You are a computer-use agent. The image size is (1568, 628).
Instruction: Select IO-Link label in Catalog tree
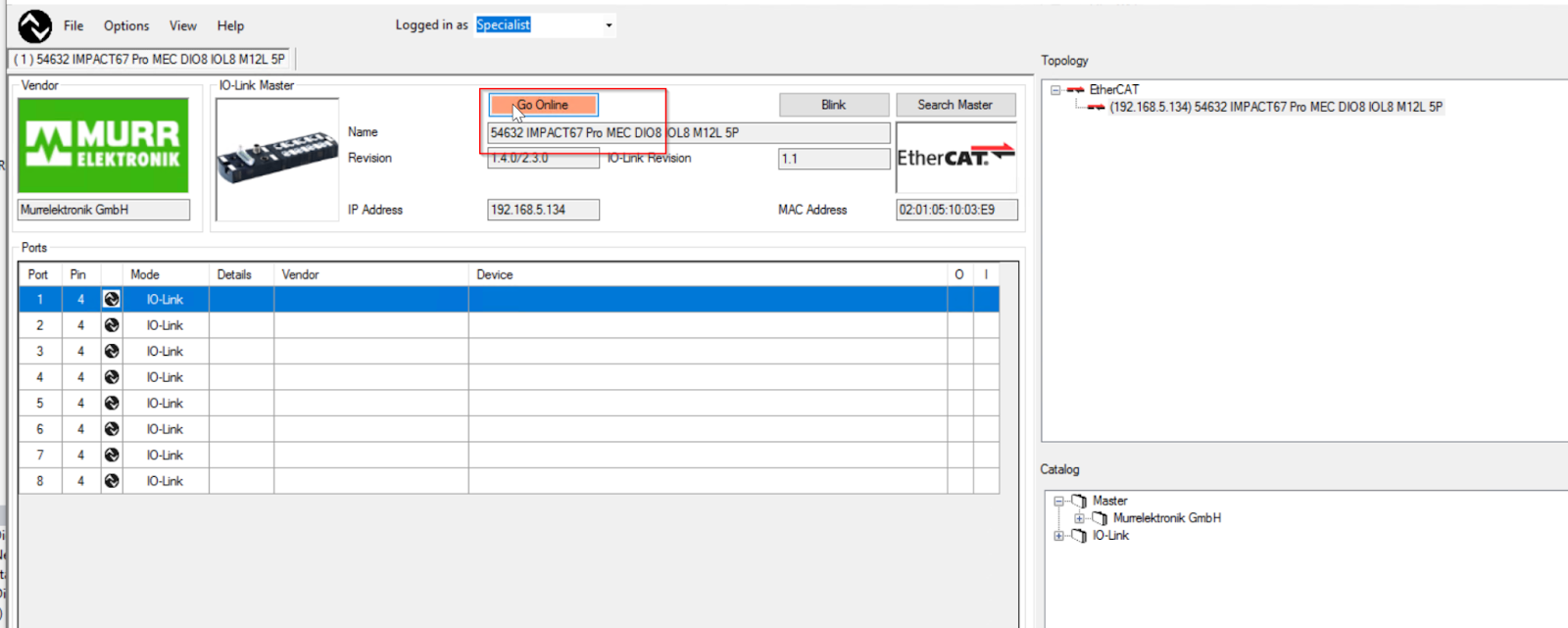(1110, 536)
